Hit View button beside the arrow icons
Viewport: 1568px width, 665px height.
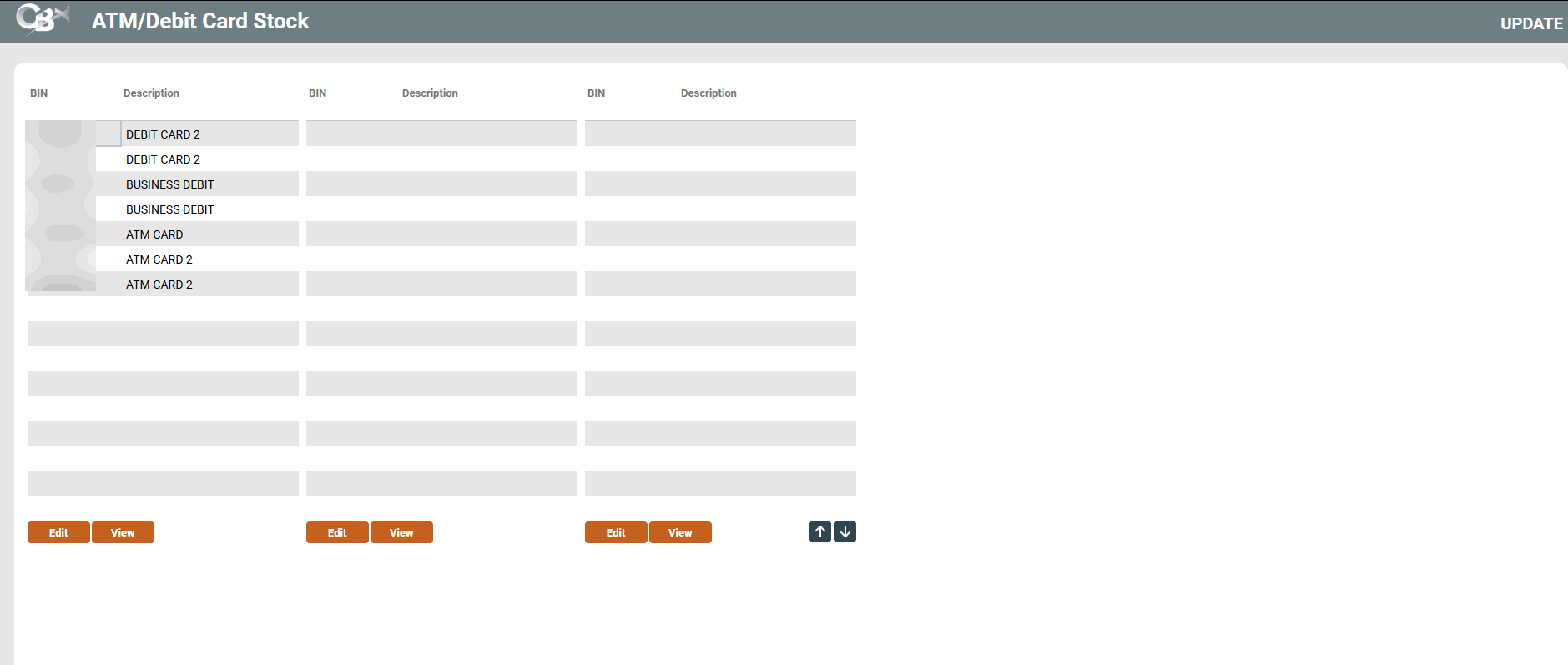point(680,532)
